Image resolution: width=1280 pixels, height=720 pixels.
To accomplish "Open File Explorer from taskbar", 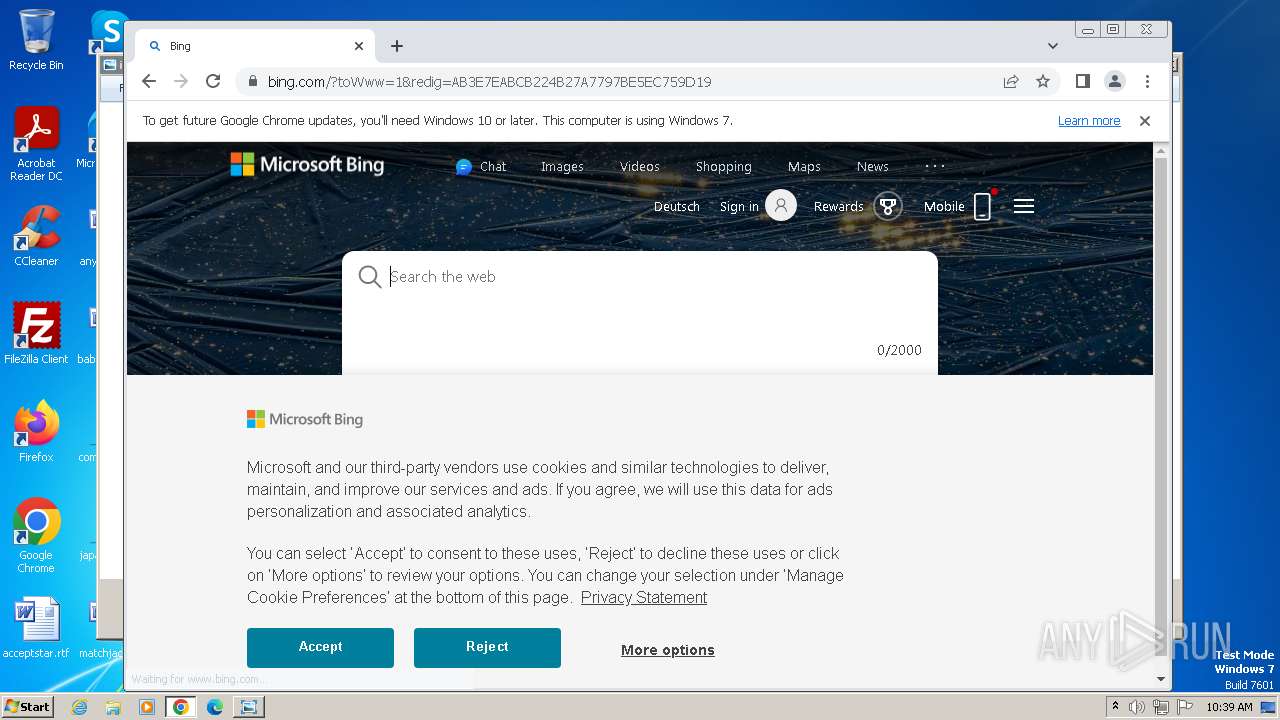I will (113, 707).
